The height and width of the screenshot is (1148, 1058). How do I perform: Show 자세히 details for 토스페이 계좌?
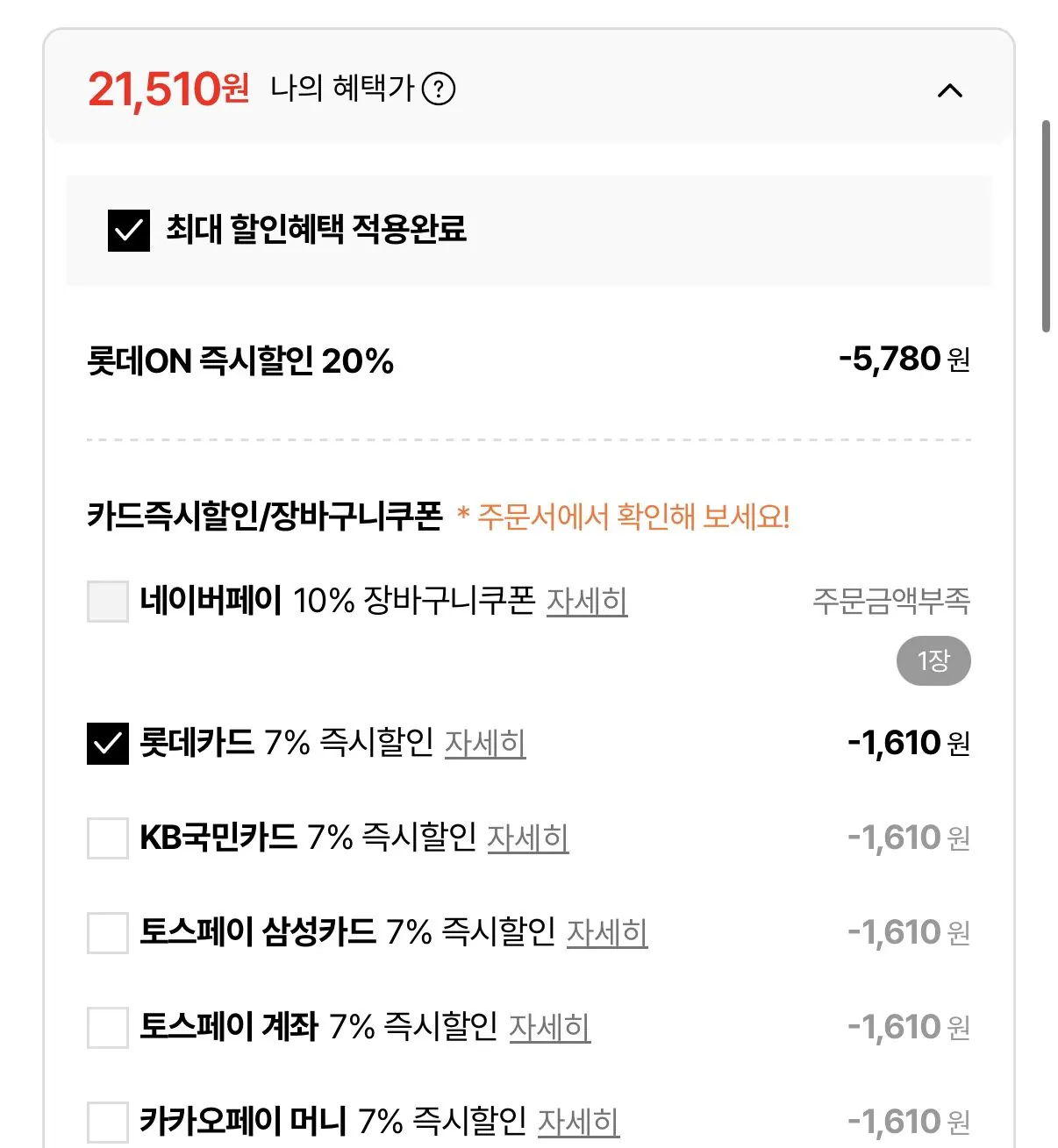pos(550,1027)
